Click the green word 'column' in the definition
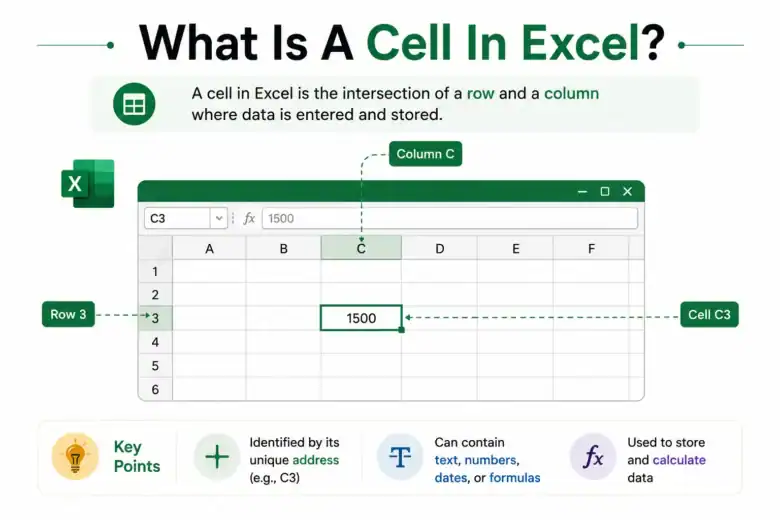This screenshot has height=520, width=780. coord(572,94)
